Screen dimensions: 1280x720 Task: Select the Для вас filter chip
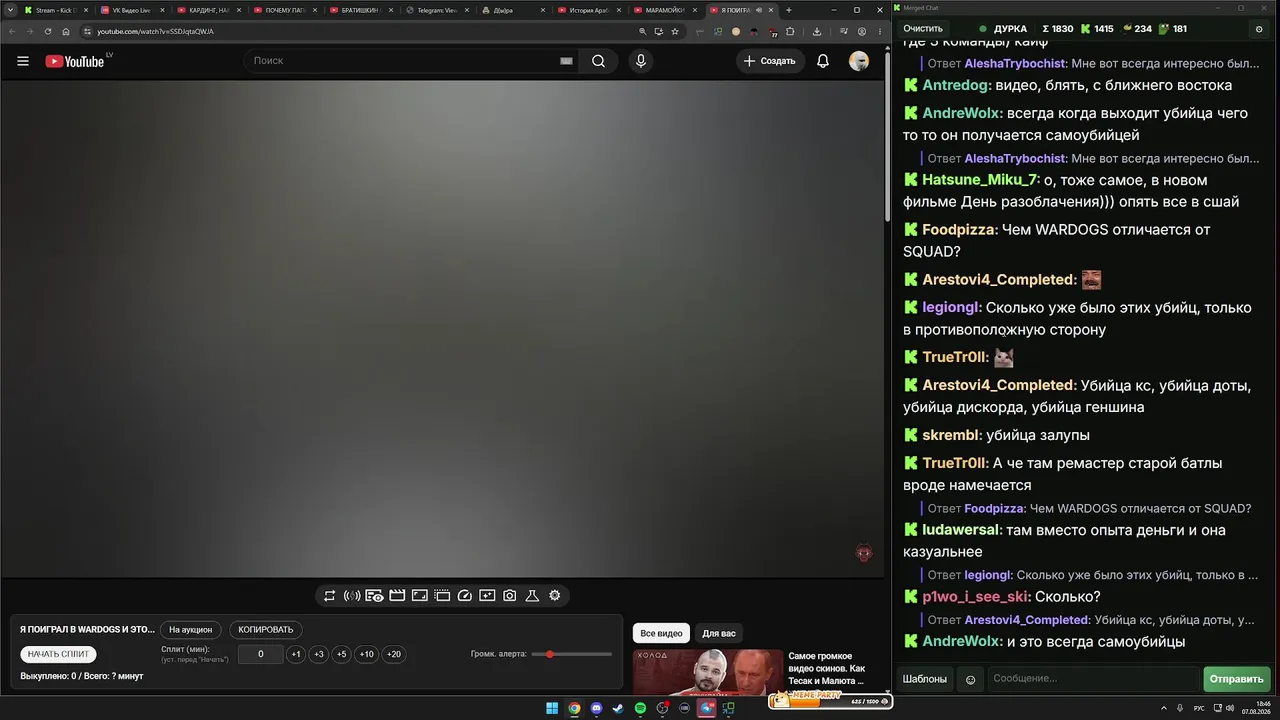(x=719, y=633)
